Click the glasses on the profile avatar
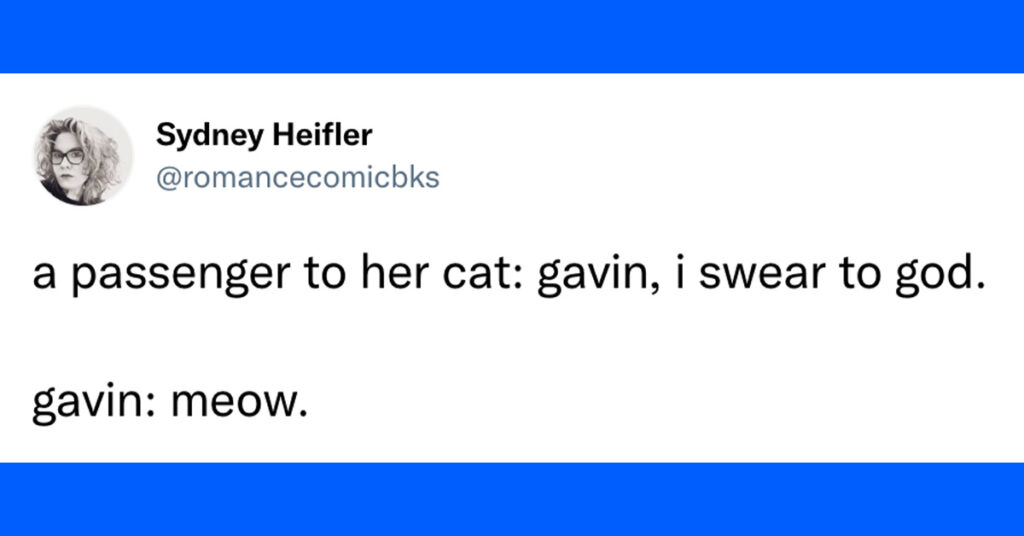Screen dimensions: 1024x536 pyautogui.click(x=67, y=157)
